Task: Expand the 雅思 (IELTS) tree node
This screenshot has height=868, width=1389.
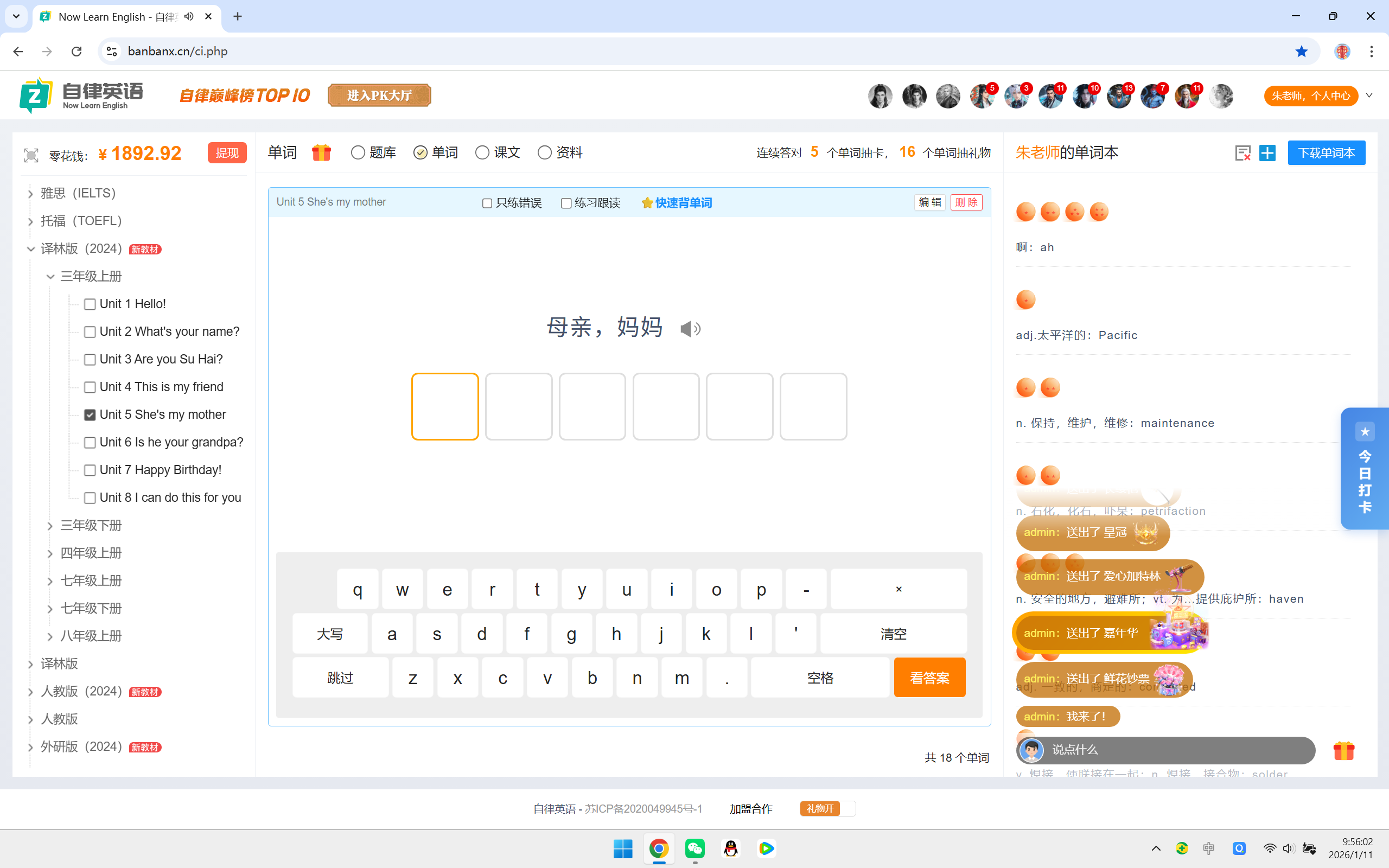Action: pyautogui.click(x=31, y=194)
